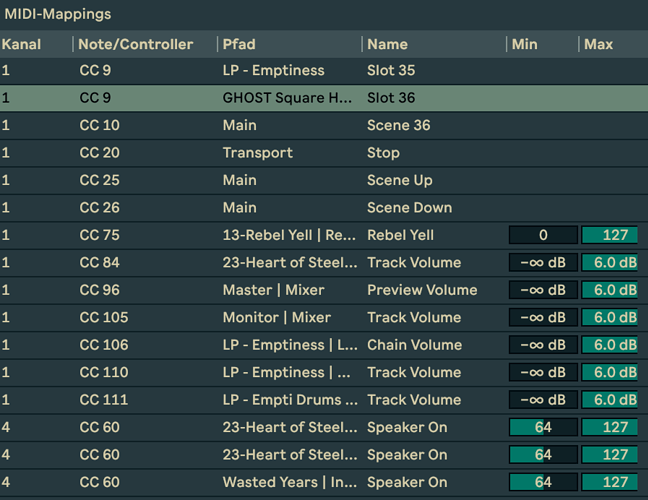Image resolution: width=648 pixels, height=500 pixels.
Task: Click the Max column header
Action: tap(599, 44)
